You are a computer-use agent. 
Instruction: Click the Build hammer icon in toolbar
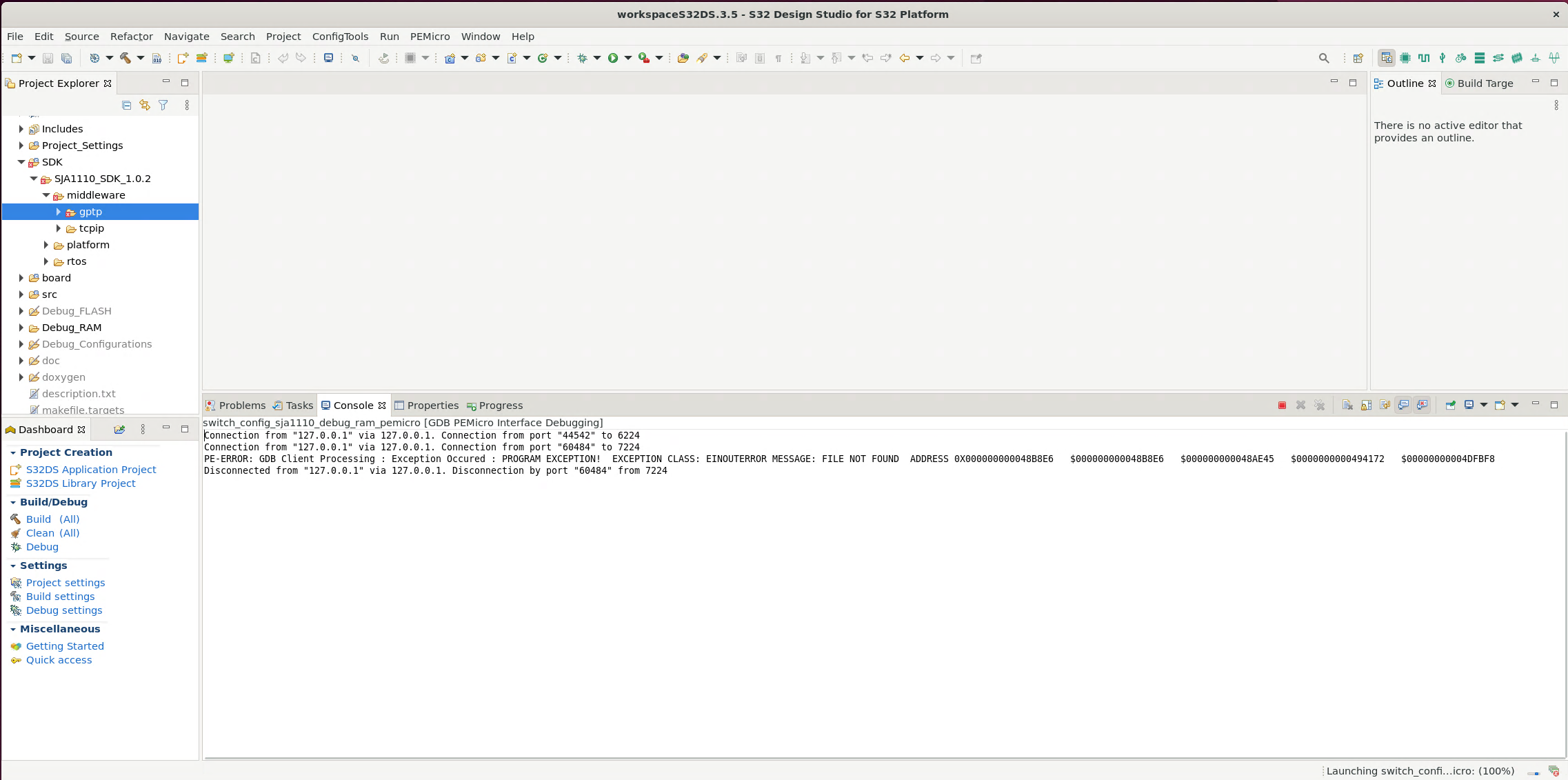(x=125, y=58)
